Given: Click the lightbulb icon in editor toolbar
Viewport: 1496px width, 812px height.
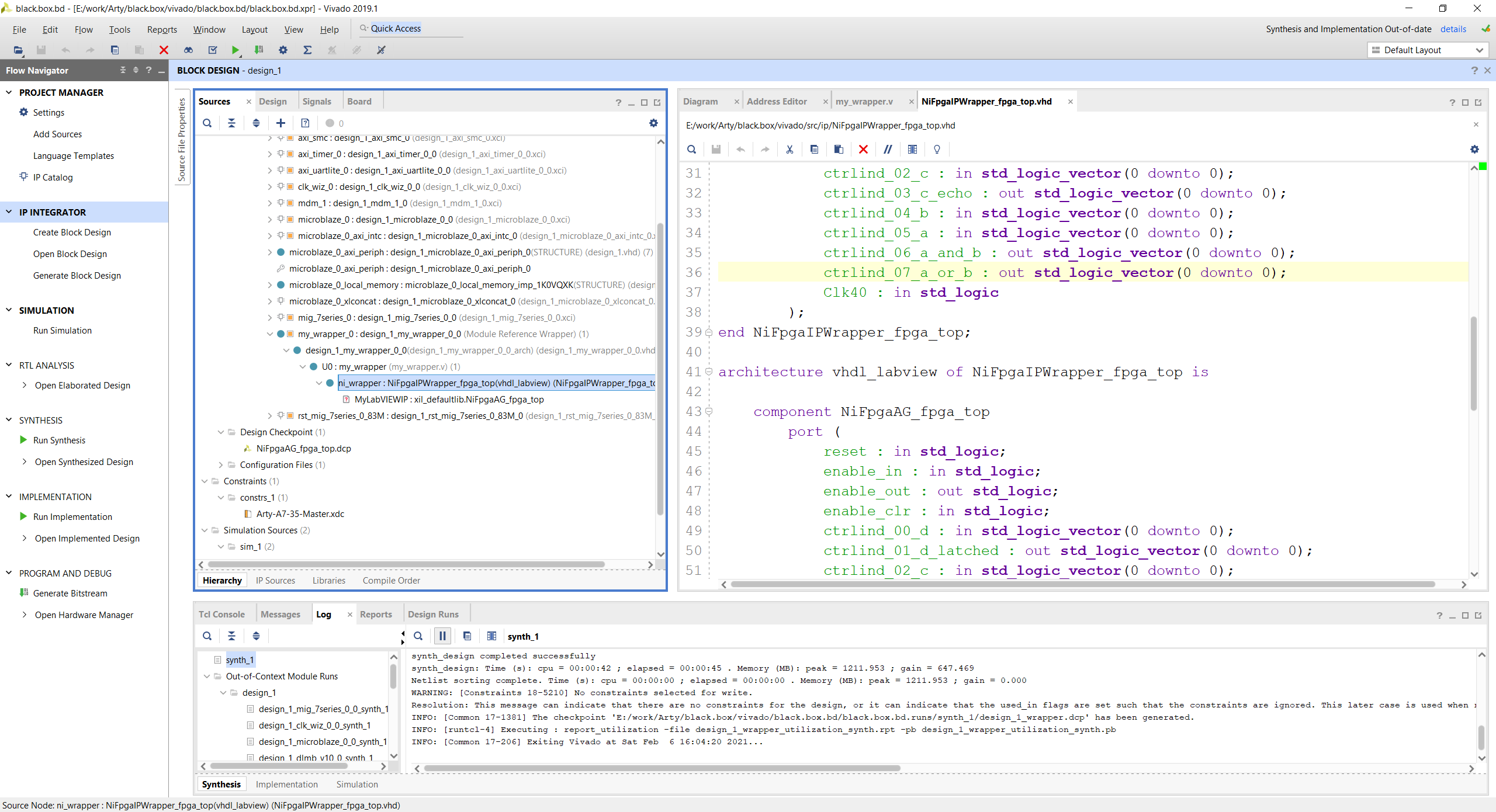Looking at the screenshot, I should tap(937, 150).
